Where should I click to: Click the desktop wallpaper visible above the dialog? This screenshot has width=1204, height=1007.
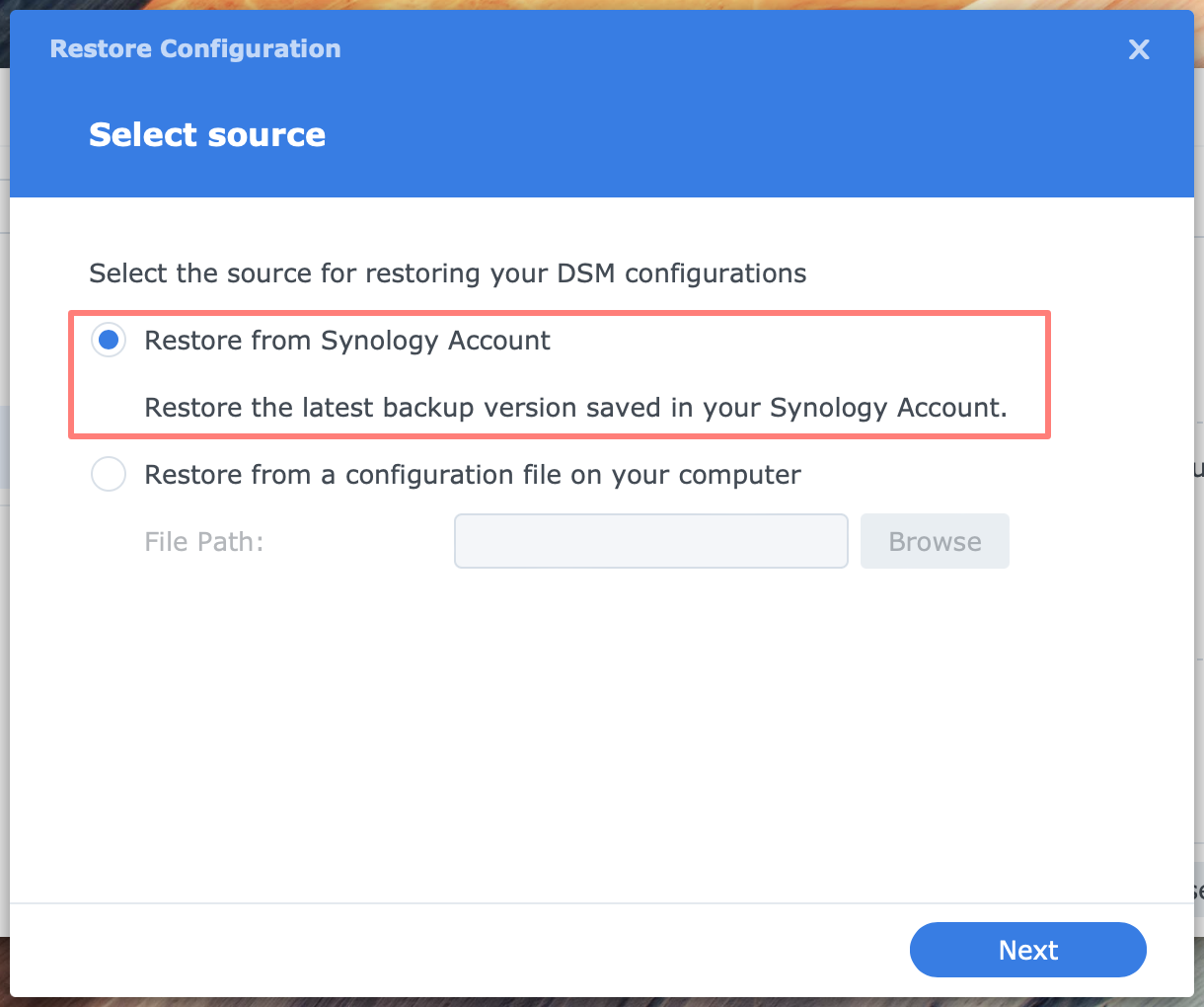(592, 5)
